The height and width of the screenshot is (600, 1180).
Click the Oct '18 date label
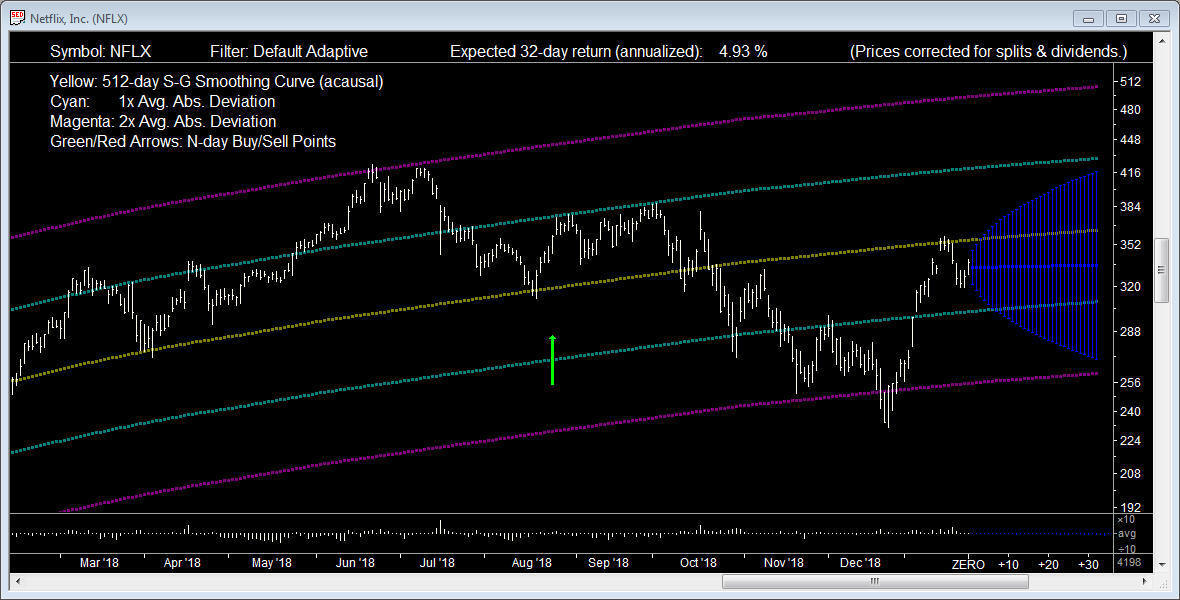[698, 563]
